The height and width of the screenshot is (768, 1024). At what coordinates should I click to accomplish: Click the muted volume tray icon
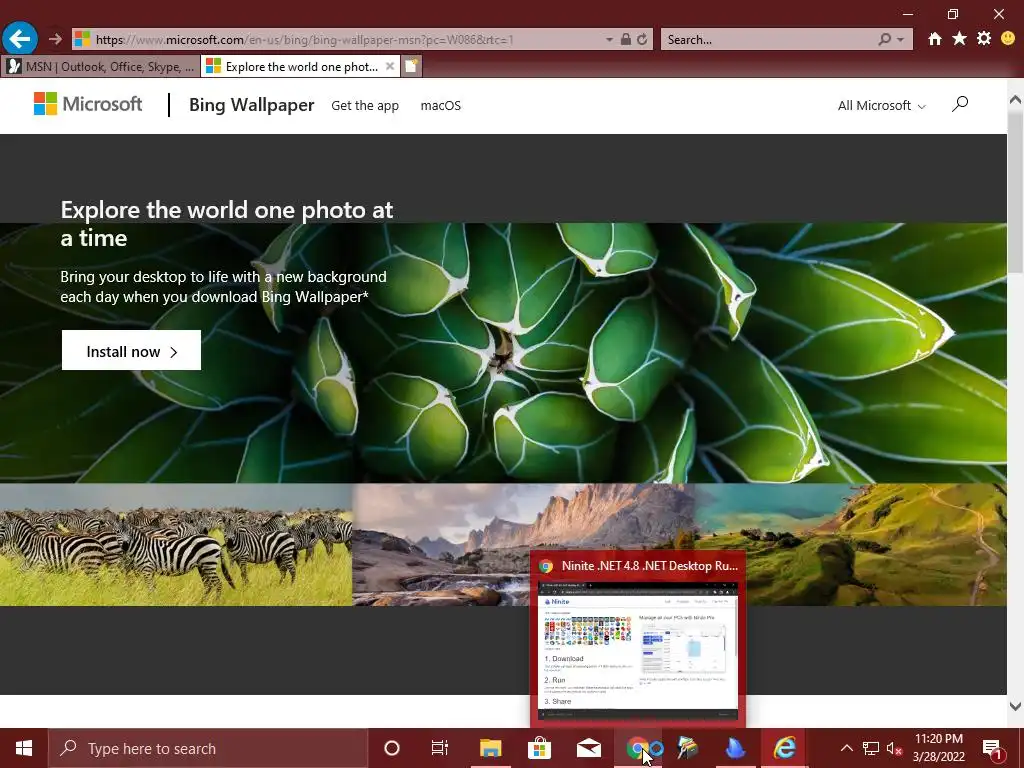coord(895,748)
